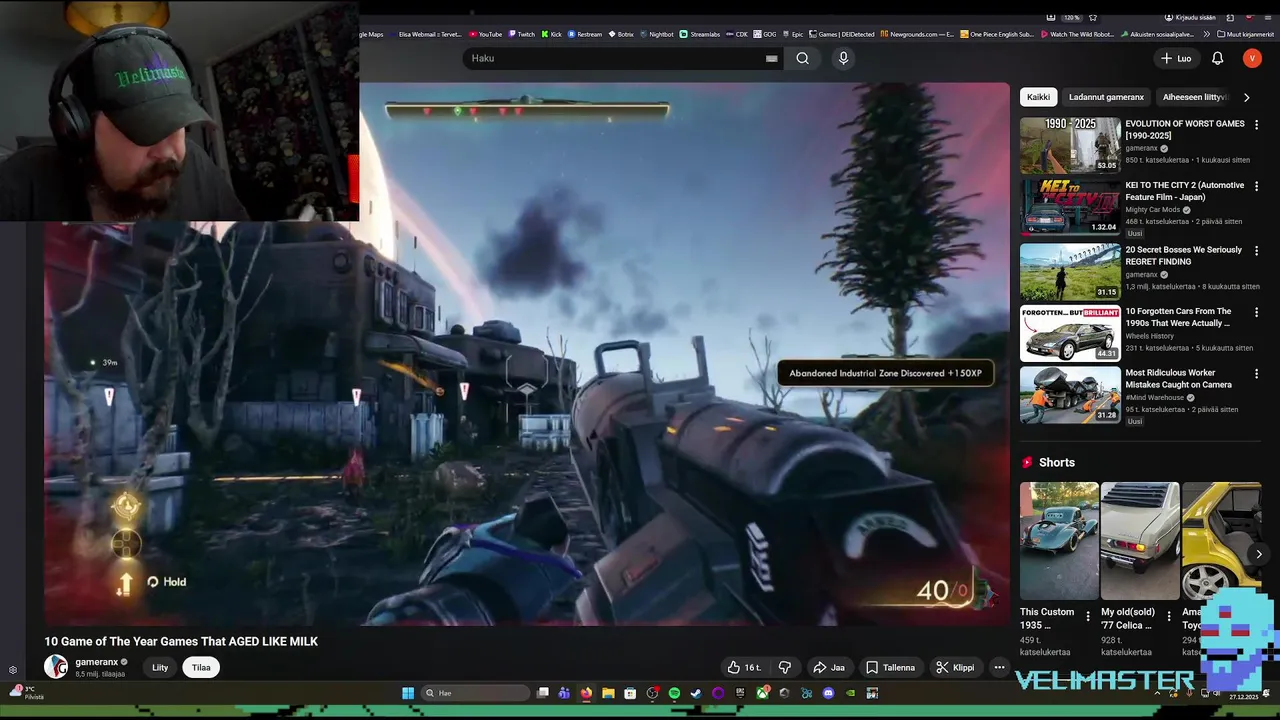Open the YouTube bookmark
This screenshot has height=720, width=1280.
(487, 34)
